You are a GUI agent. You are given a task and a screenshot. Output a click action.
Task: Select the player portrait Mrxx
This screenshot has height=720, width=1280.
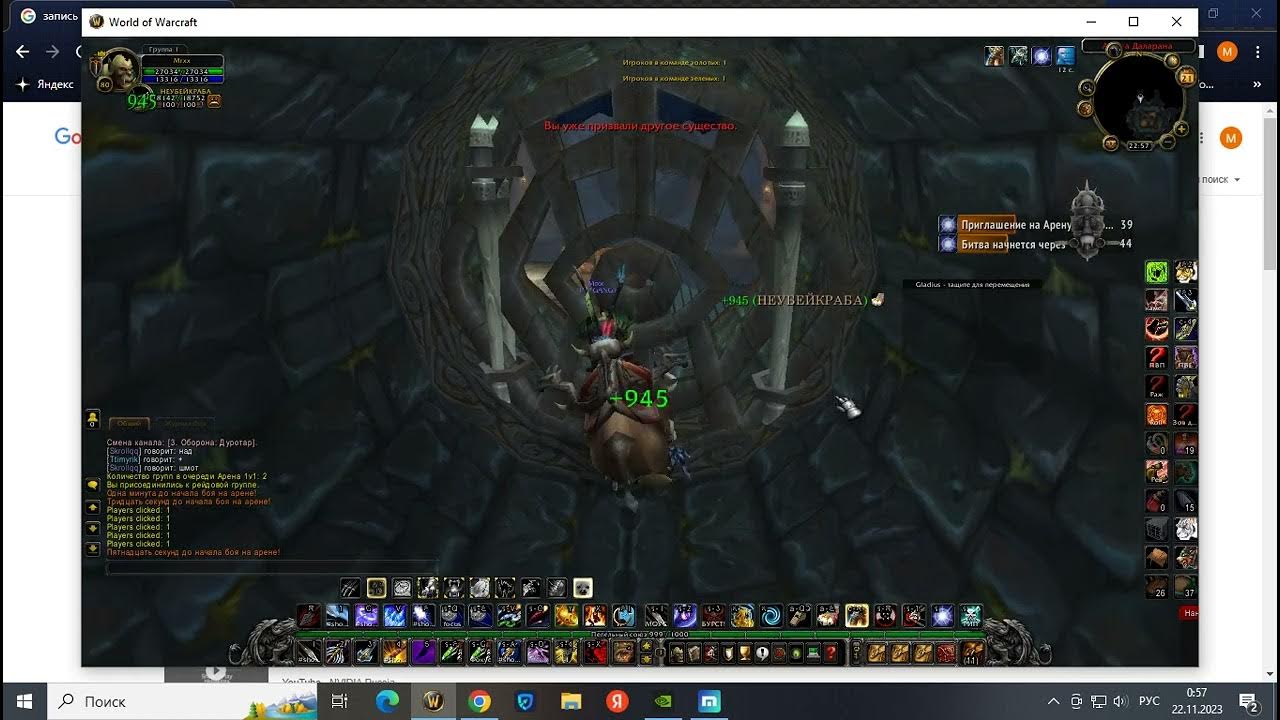click(118, 70)
